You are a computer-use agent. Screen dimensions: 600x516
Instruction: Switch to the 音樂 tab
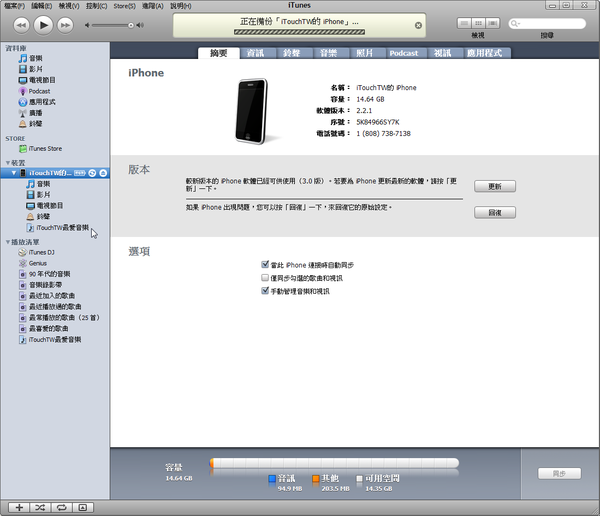329,53
